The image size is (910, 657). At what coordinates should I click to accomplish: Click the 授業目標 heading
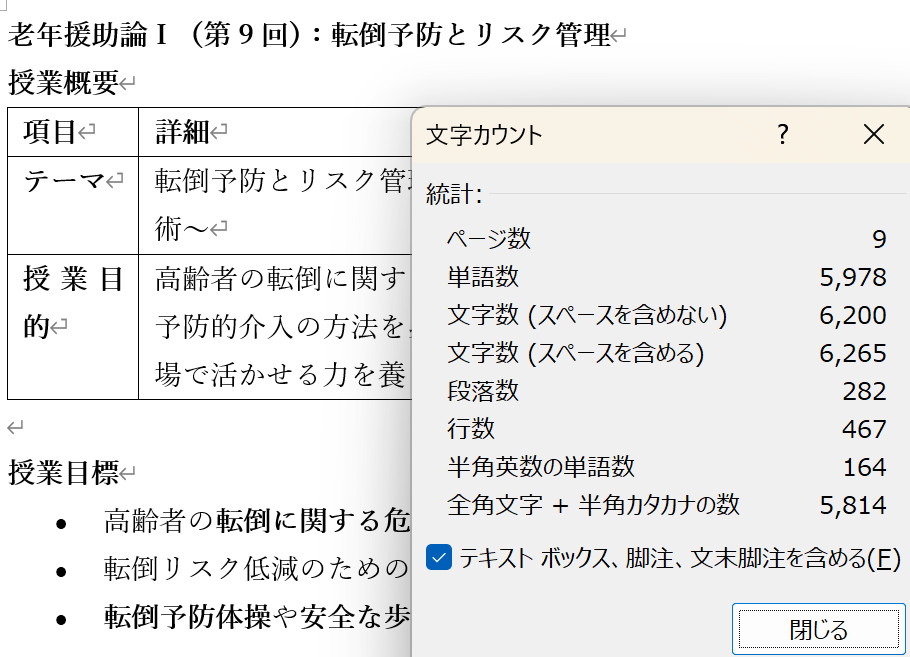(64, 472)
